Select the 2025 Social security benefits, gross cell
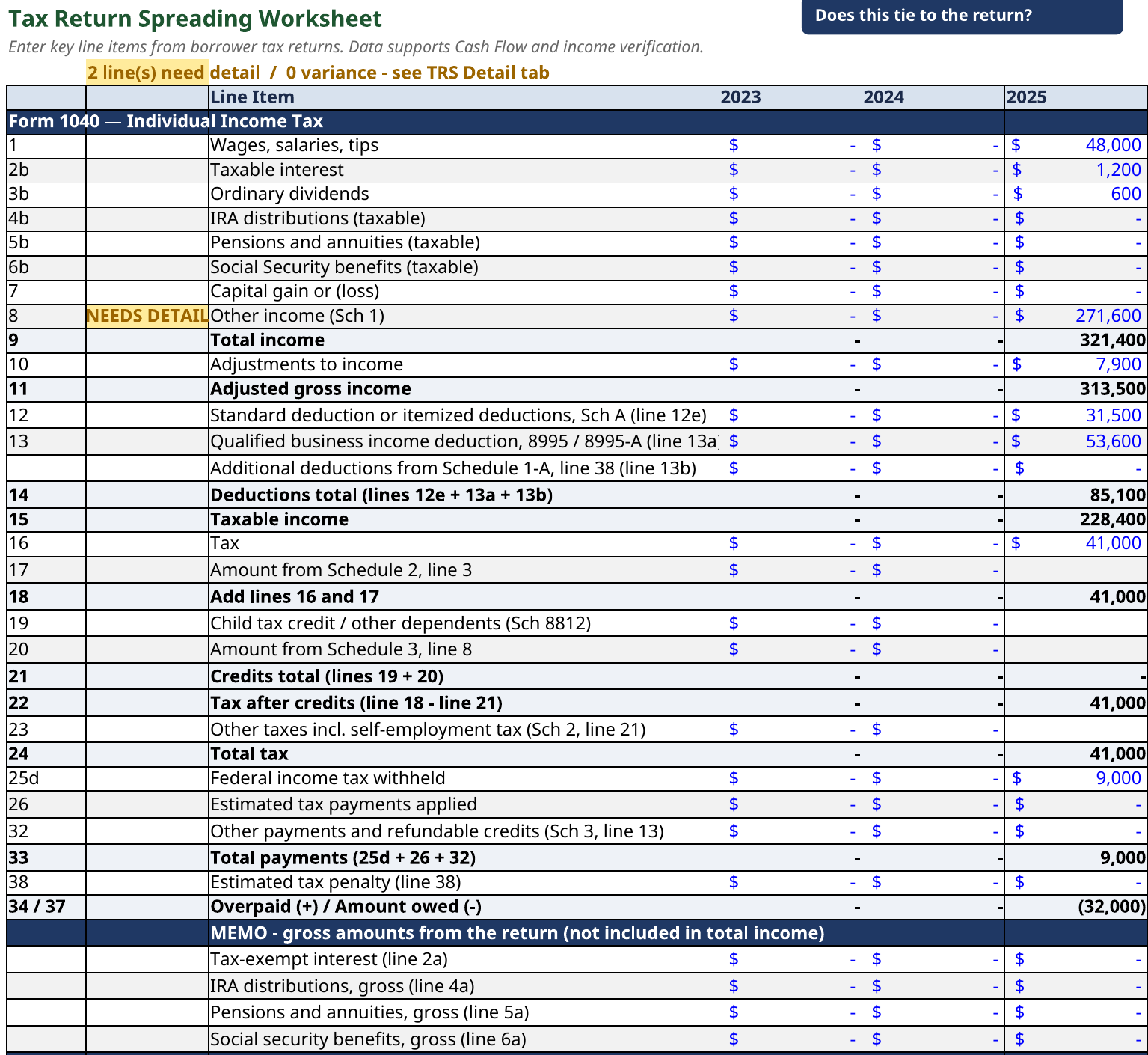The height and width of the screenshot is (1055, 1148). pos(1075,1039)
